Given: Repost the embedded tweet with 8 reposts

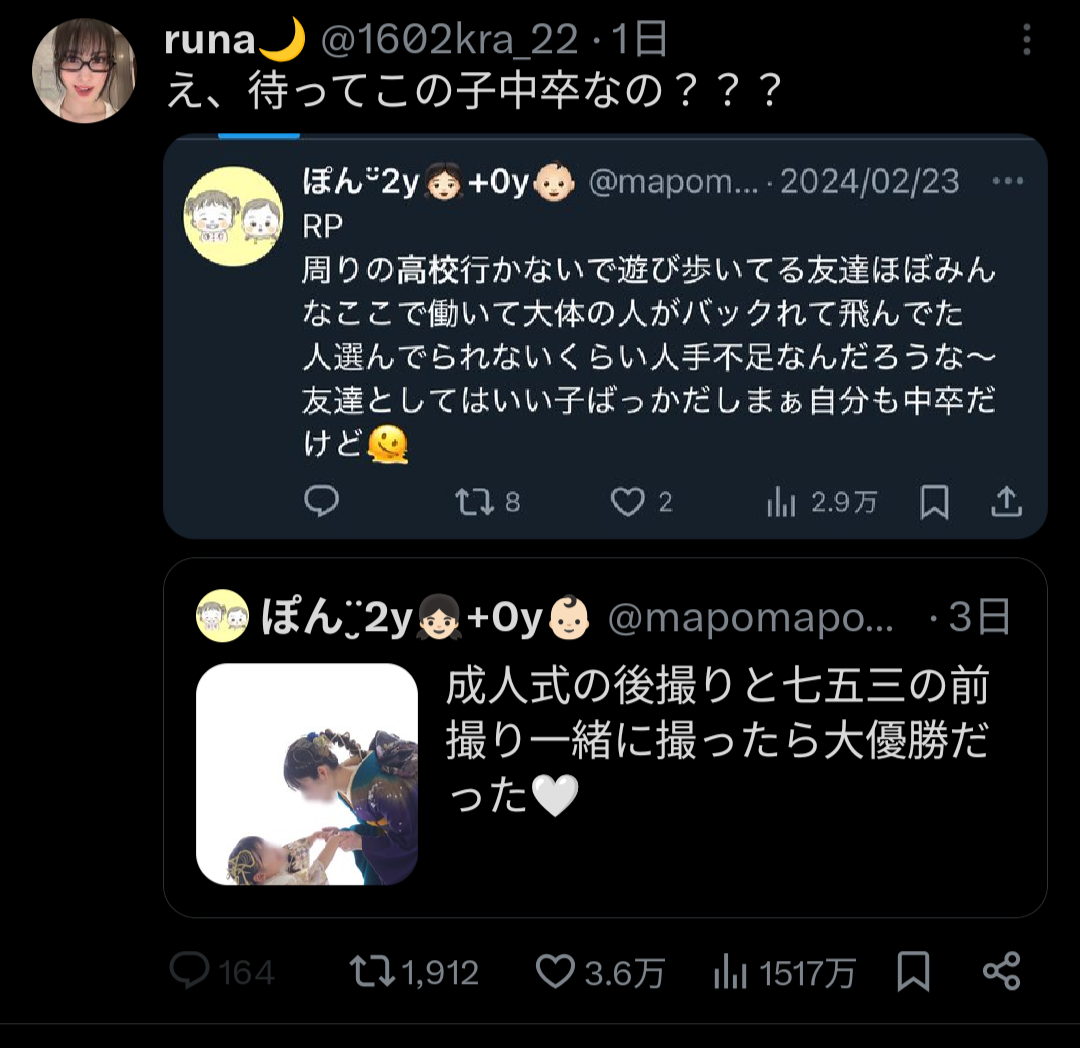Looking at the screenshot, I should pyautogui.click(x=475, y=502).
